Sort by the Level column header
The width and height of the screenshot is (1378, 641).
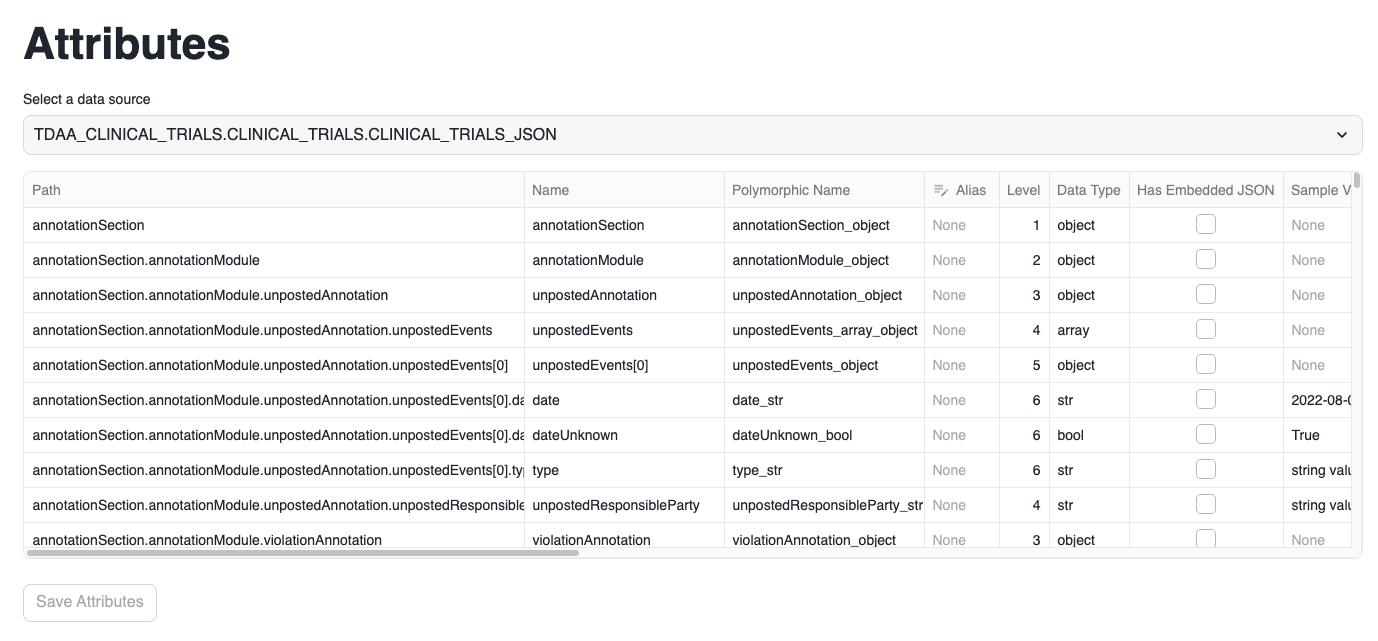click(x=1023, y=190)
